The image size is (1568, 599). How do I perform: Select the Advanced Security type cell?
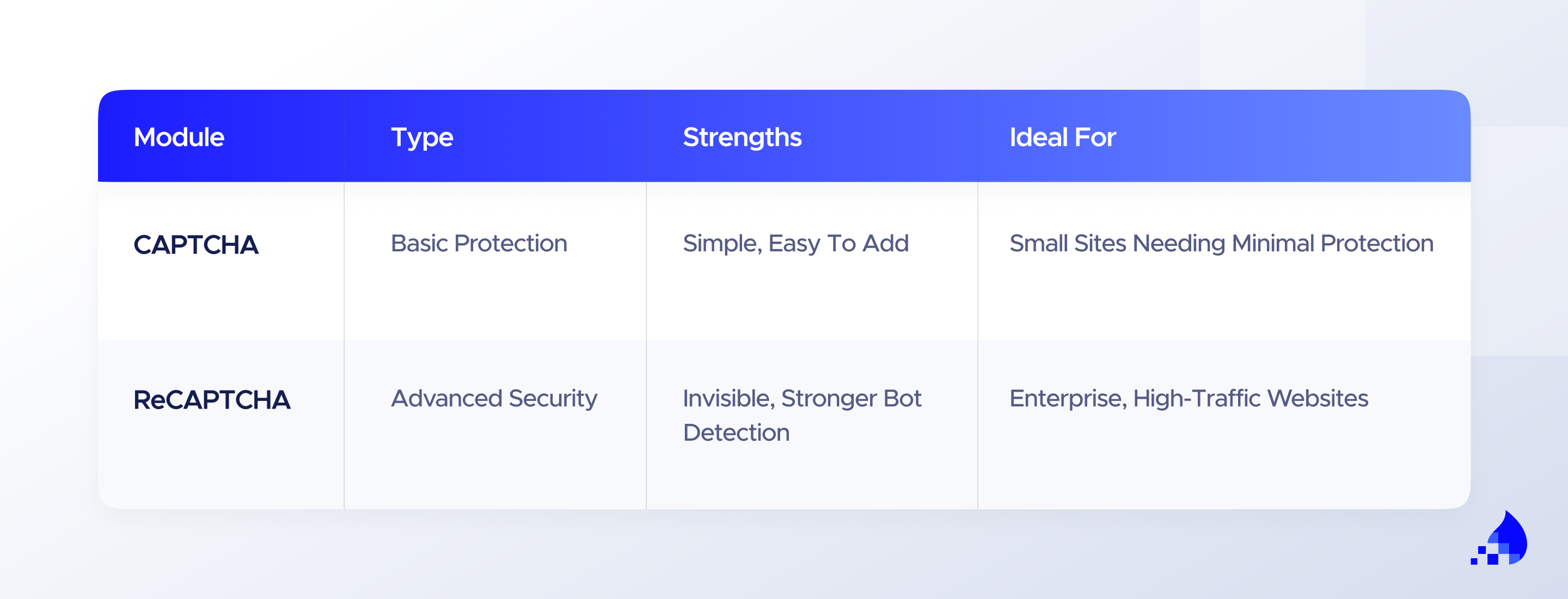pyautogui.click(x=494, y=399)
